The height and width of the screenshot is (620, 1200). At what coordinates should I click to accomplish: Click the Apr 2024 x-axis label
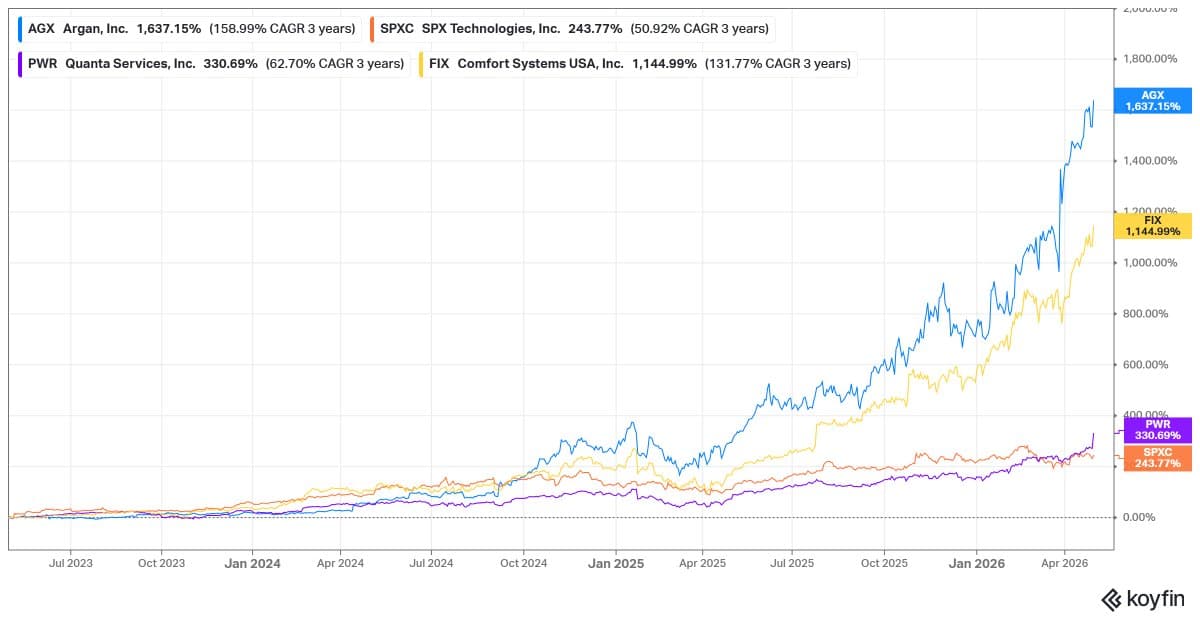point(340,563)
